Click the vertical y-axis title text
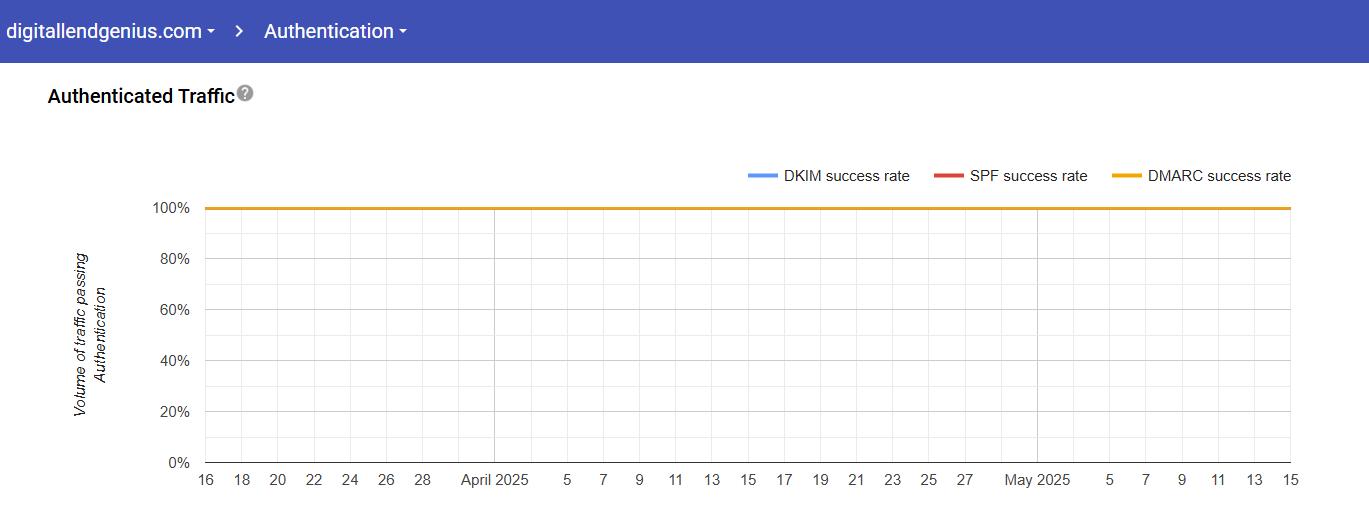This screenshot has height=514, width=1369. point(90,335)
